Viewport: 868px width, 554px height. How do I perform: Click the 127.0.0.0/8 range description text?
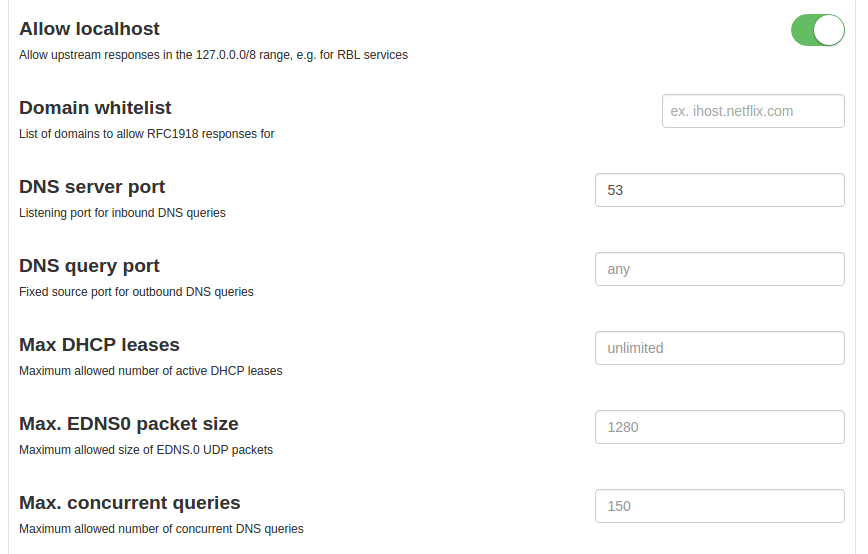coord(213,55)
